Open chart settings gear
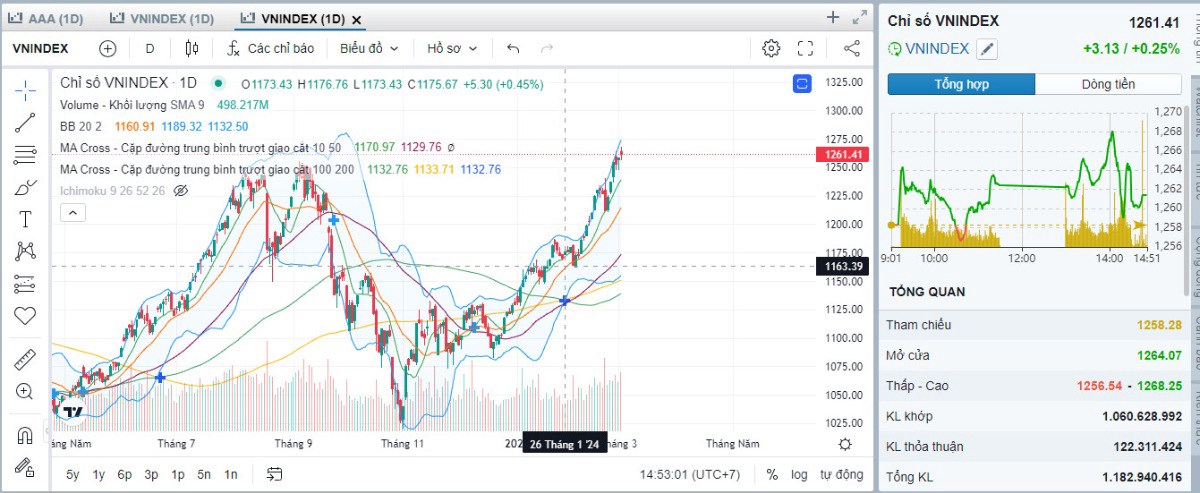 (x=771, y=48)
